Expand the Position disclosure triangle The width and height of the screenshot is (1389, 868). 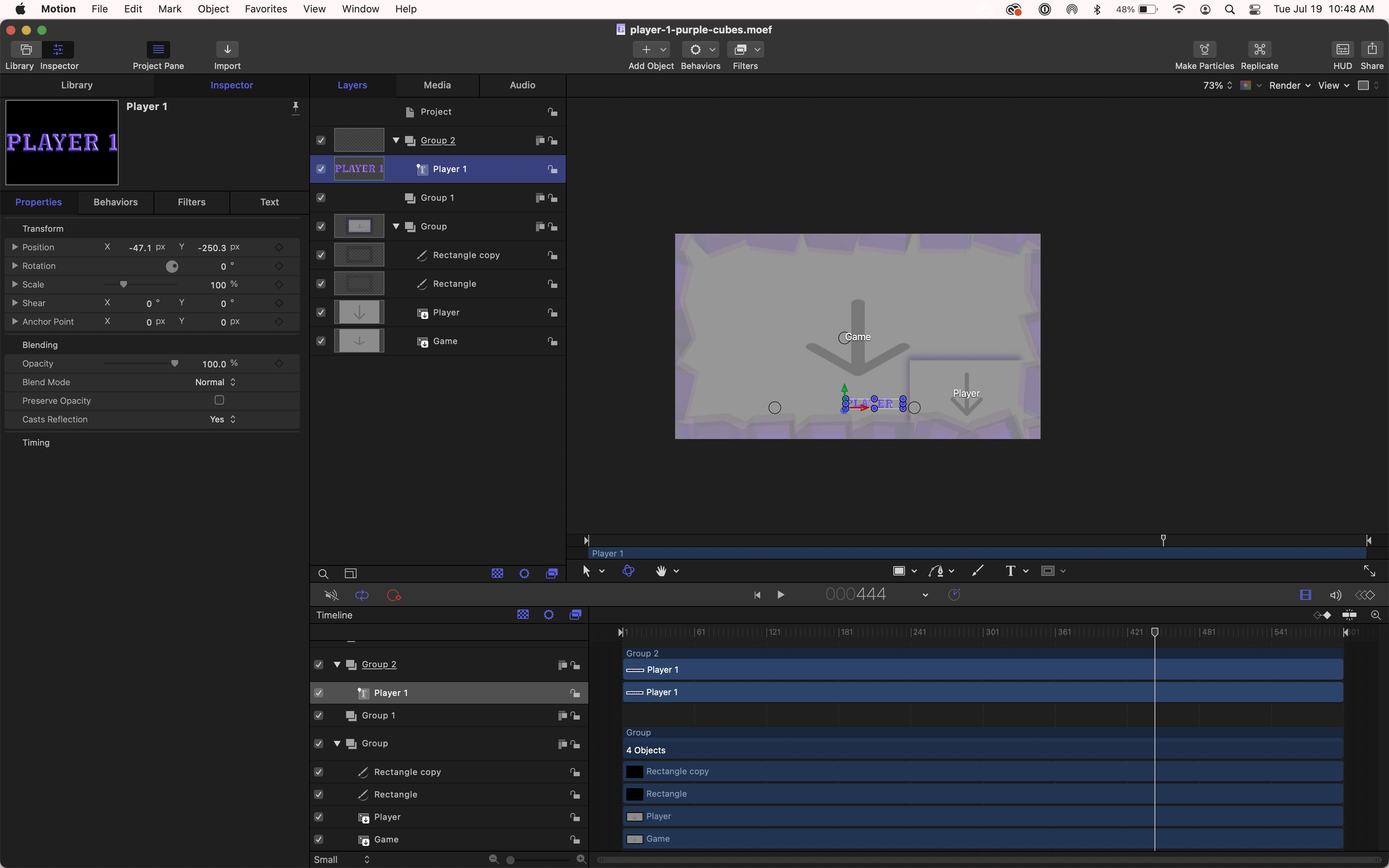[x=15, y=247]
